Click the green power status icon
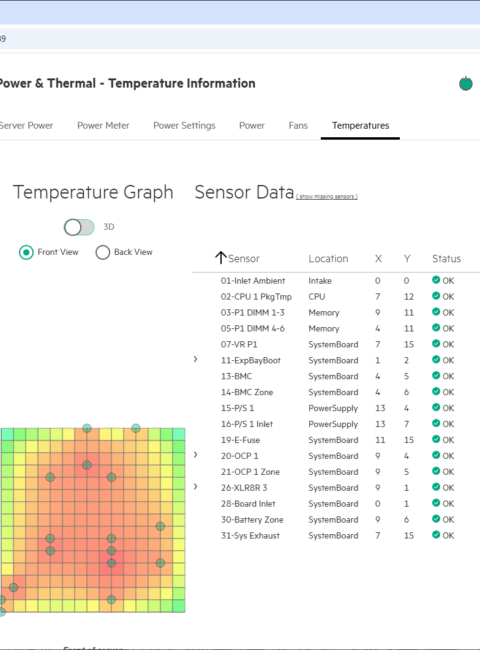This screenshot has width=480, height=650. [x=465, y=83]
